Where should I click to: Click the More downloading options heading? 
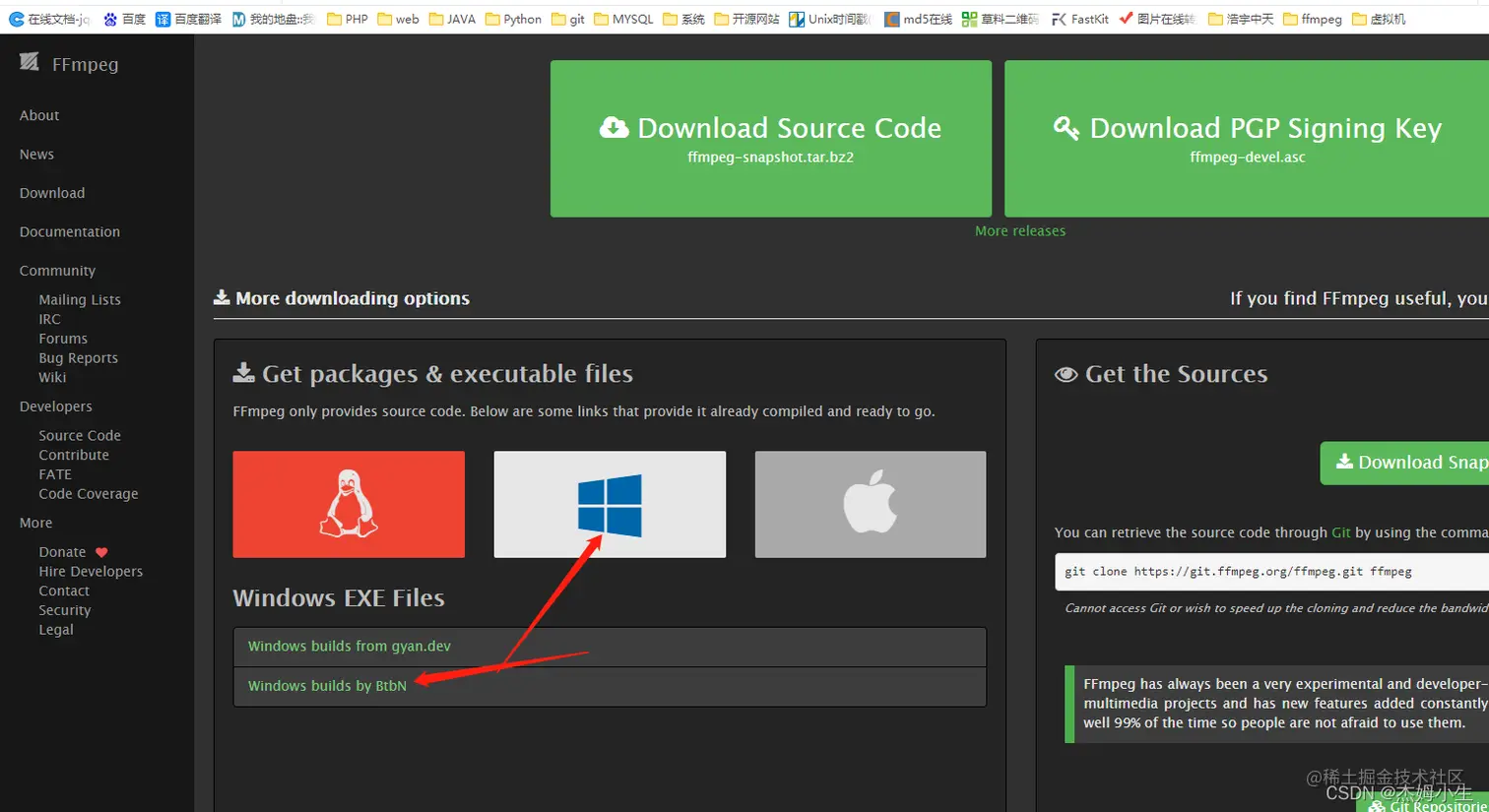point(342,298)
